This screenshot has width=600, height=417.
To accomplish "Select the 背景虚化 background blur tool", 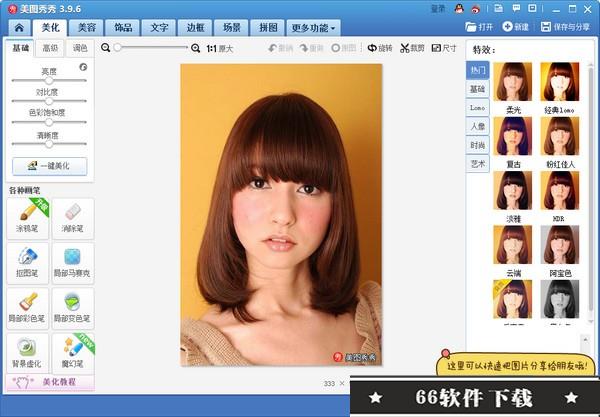I will pyautogui.click(x=28, y=353).
